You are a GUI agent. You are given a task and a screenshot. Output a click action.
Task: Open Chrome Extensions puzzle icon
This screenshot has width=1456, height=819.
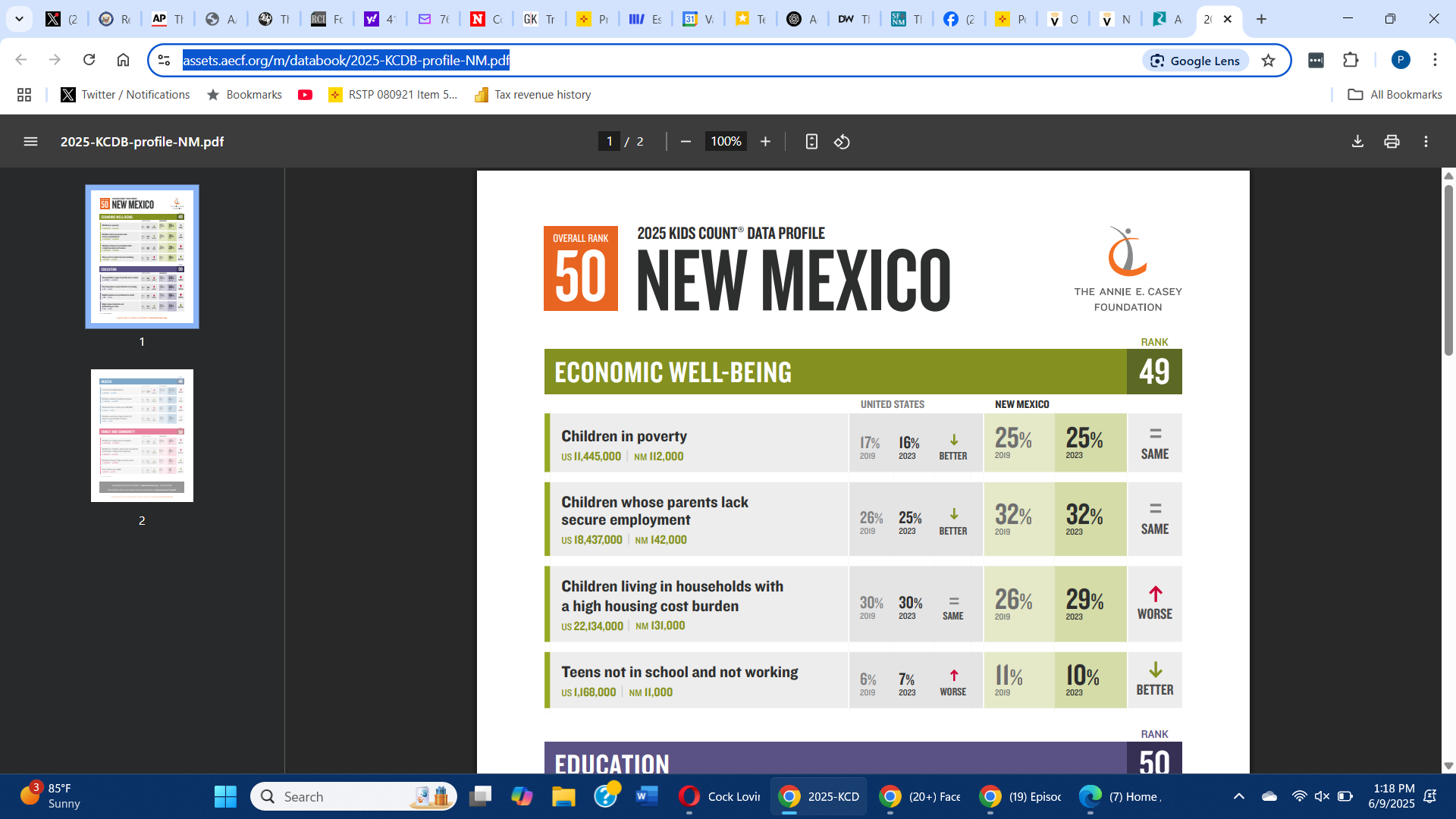[x=1351, y=60]
